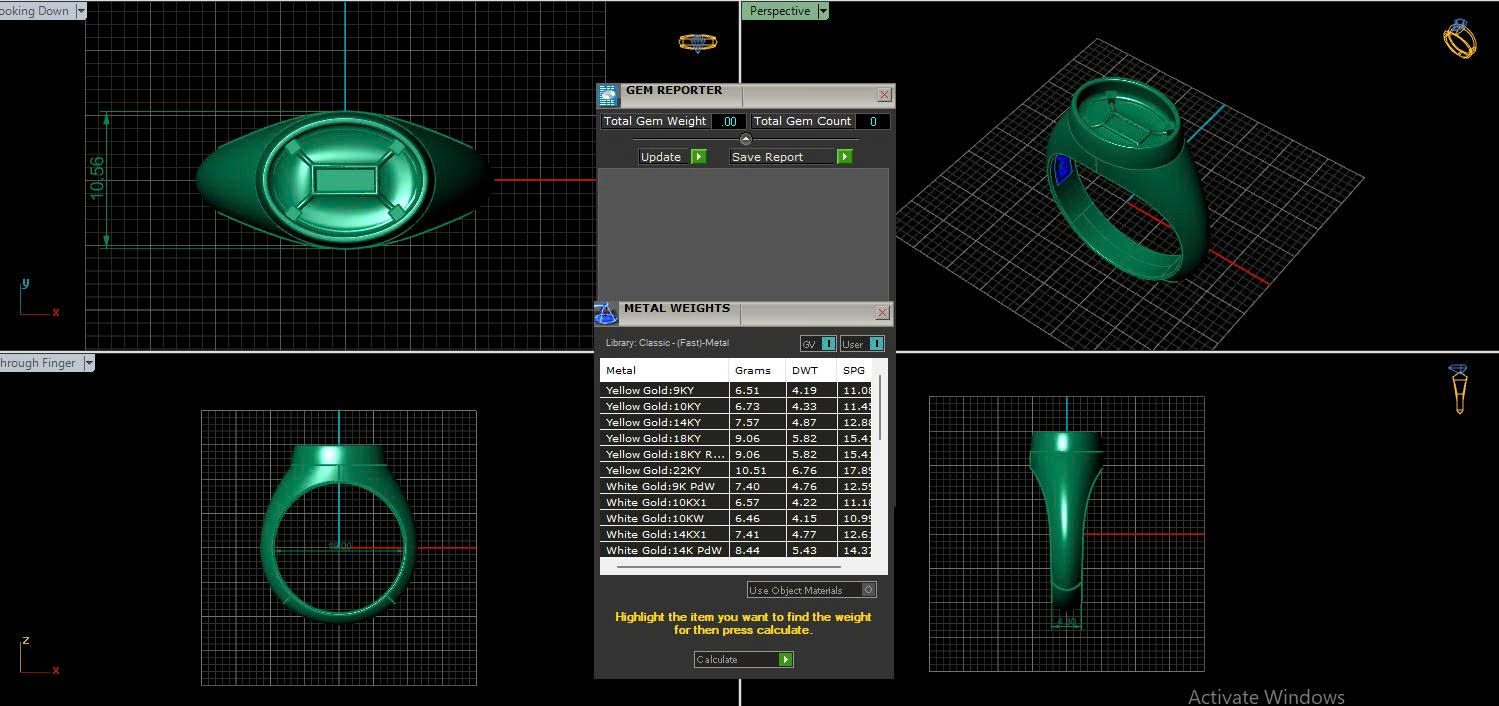
Task: Open the Perspective viewport dropdown arrow
Action: 823,11
